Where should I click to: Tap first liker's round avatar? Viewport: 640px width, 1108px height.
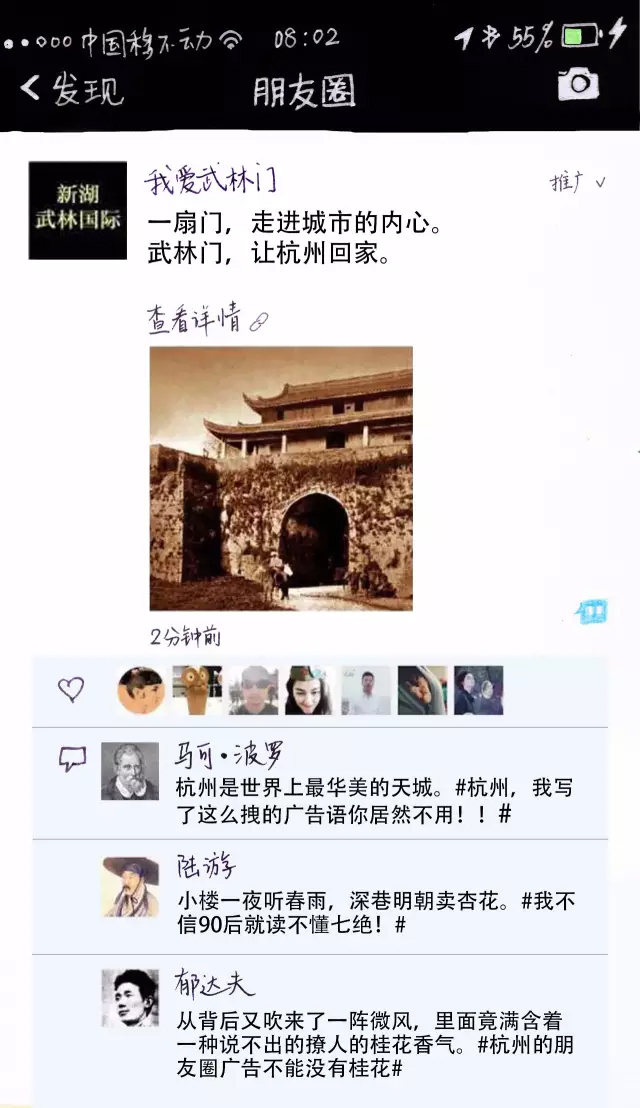(x=141, y=690)
